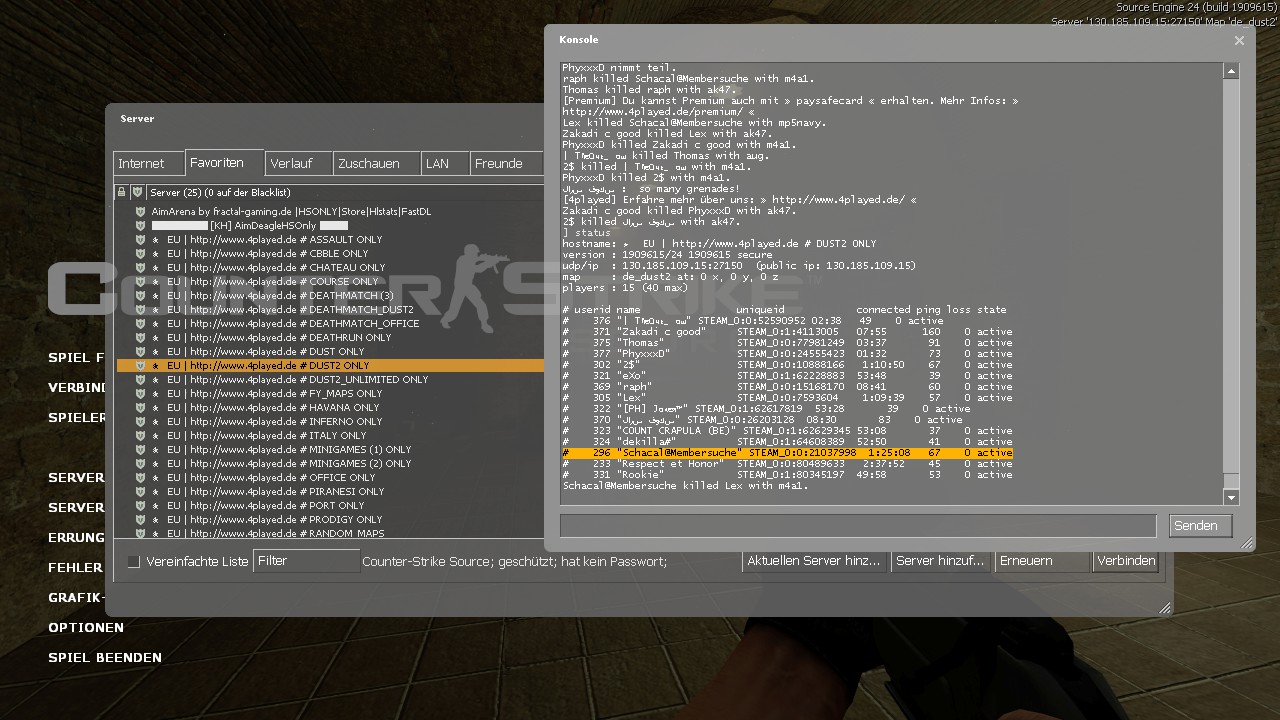The image size is (1280, 720).
Task: Click the shield icon on the AimArena server row
Action: click(141, 212)
